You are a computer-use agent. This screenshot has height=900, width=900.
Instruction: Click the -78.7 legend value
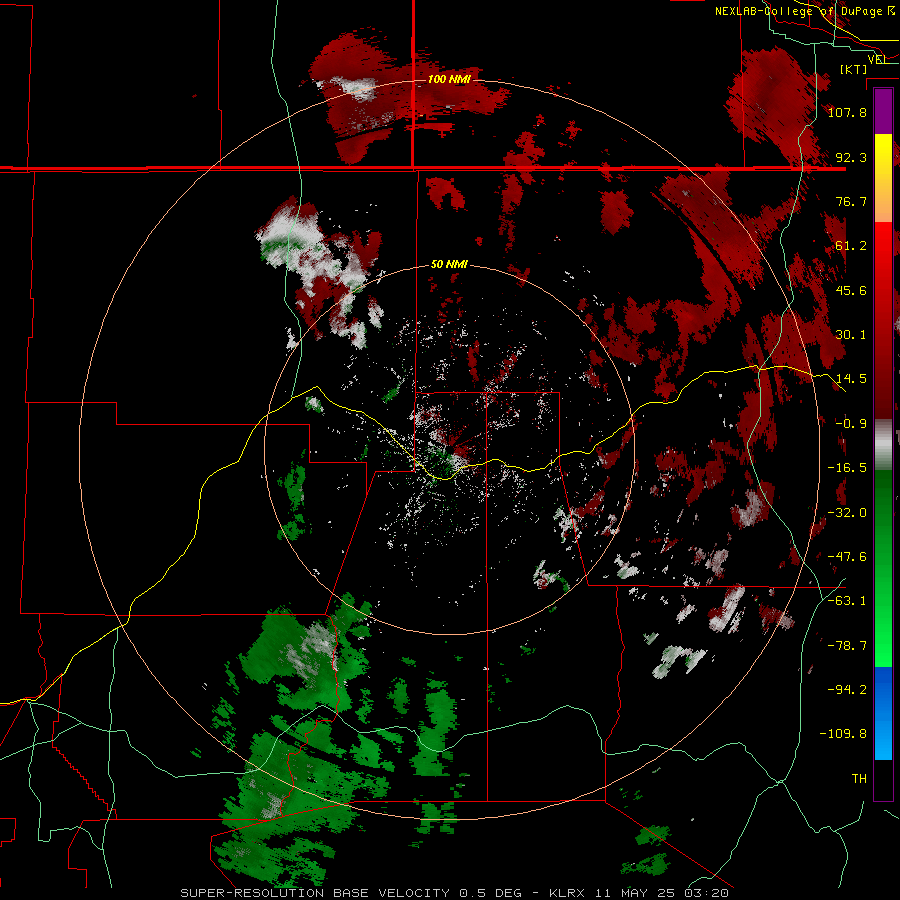[847, 646]
